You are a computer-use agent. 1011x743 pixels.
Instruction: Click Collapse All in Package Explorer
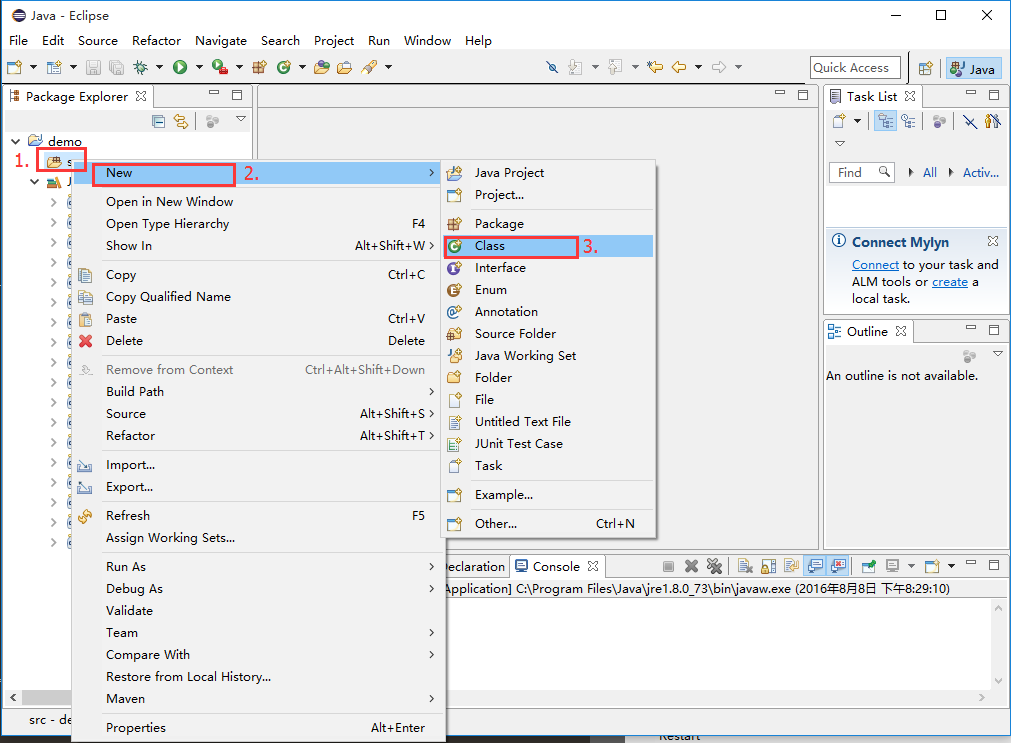pos(159,121)
